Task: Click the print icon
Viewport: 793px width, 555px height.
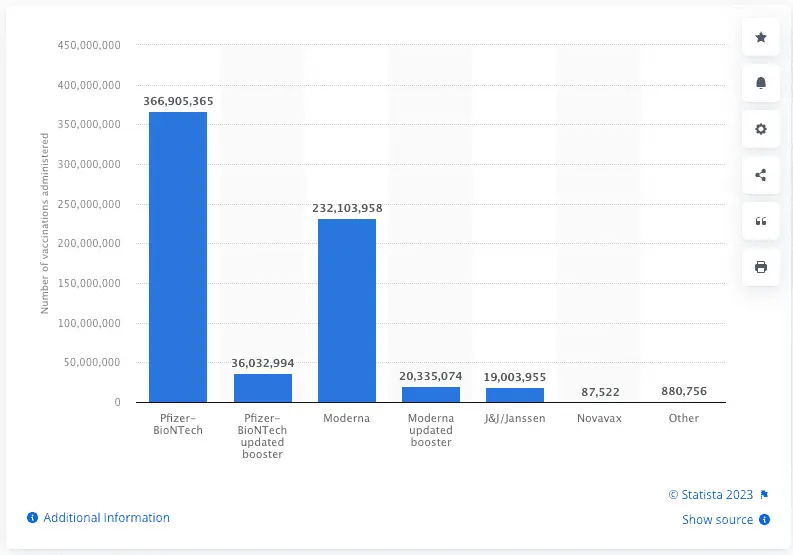Action: [x=761, y=267]
